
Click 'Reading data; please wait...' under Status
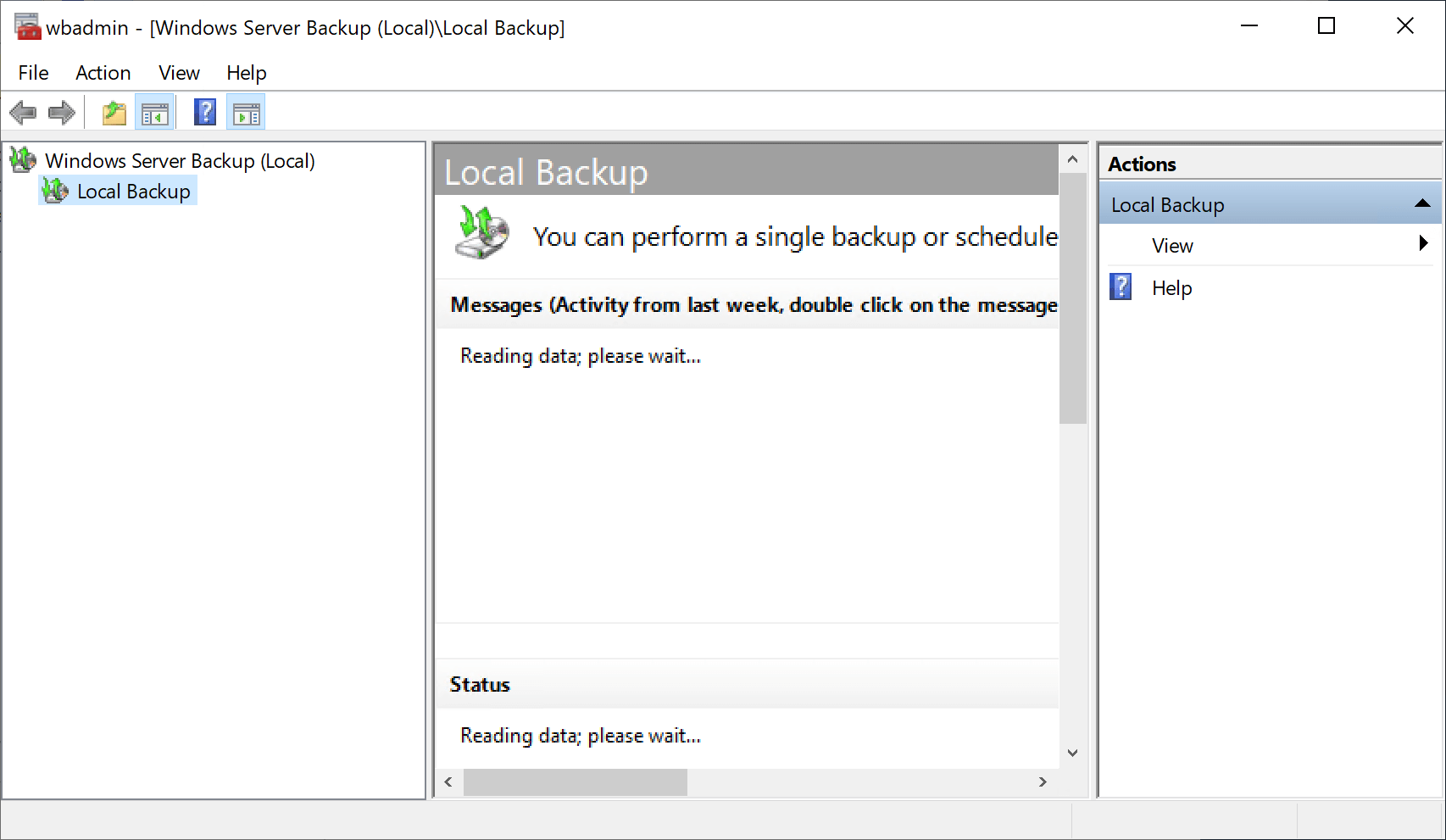(581, 736)
